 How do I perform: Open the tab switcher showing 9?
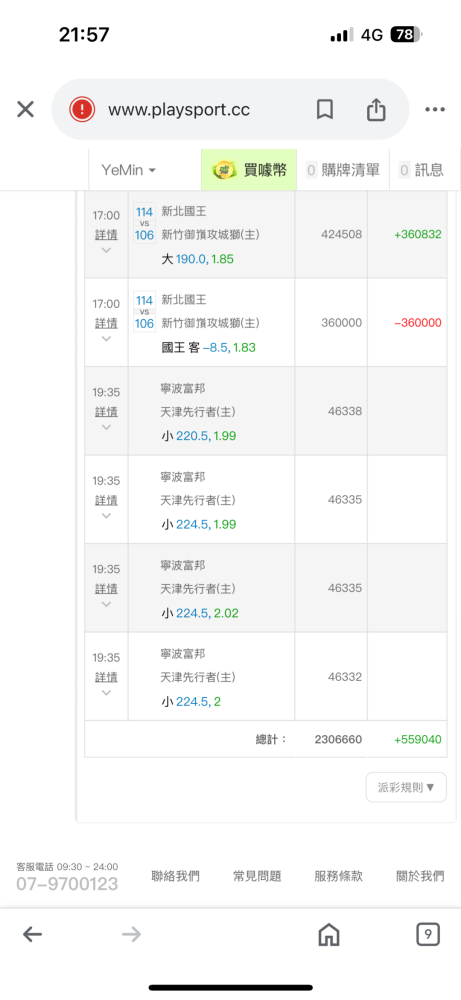click(428, 935)
